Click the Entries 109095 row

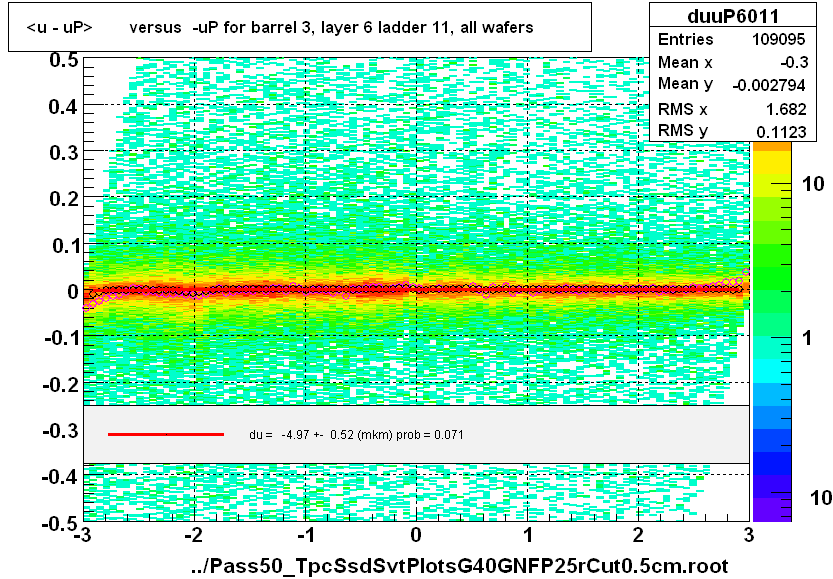pyautogui.click(x=733, y=39)
